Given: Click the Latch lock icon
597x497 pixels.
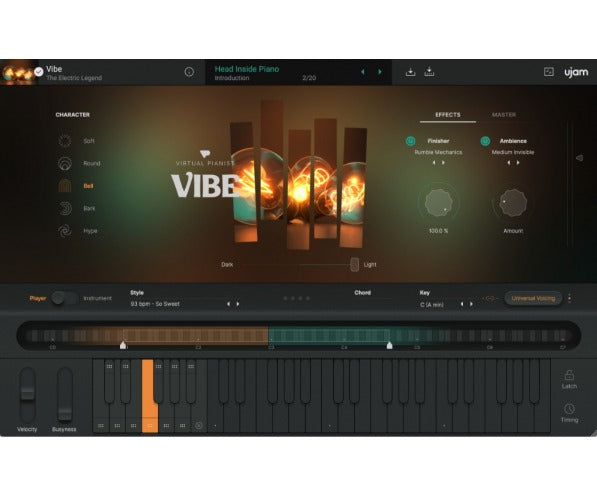Looking at the screenshot, I should (x=569, y=375).
